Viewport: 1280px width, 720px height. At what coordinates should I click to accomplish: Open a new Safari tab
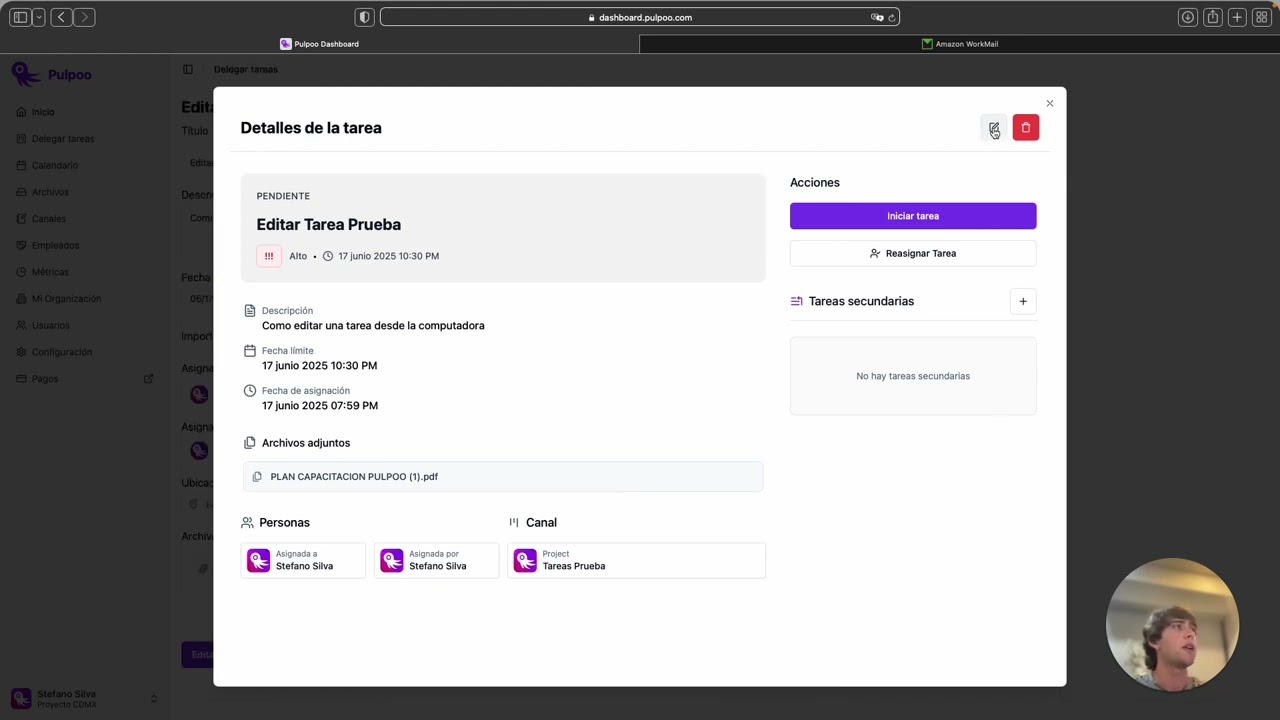coord(1237,17)
